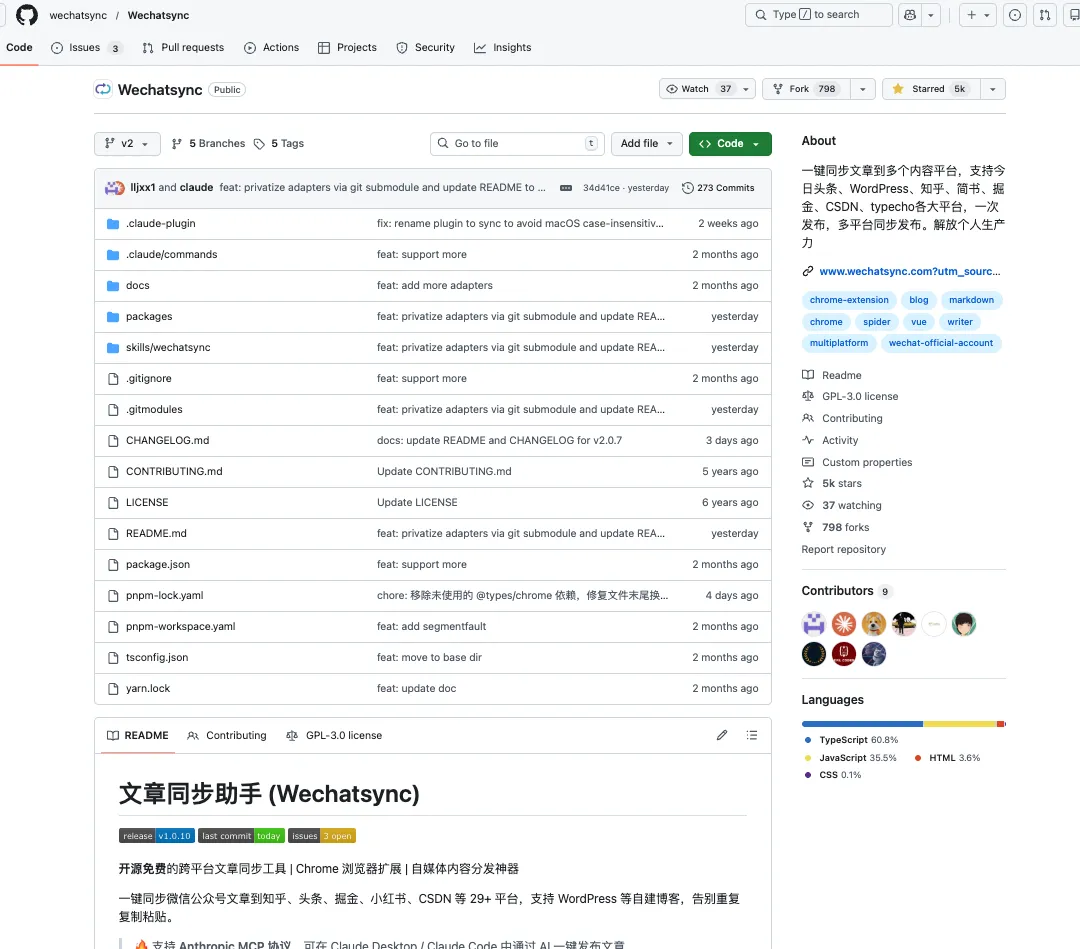Open the 273 Commits history
Image resolution: width=1080 pixels, height=949 pixels.
point(718,188)
